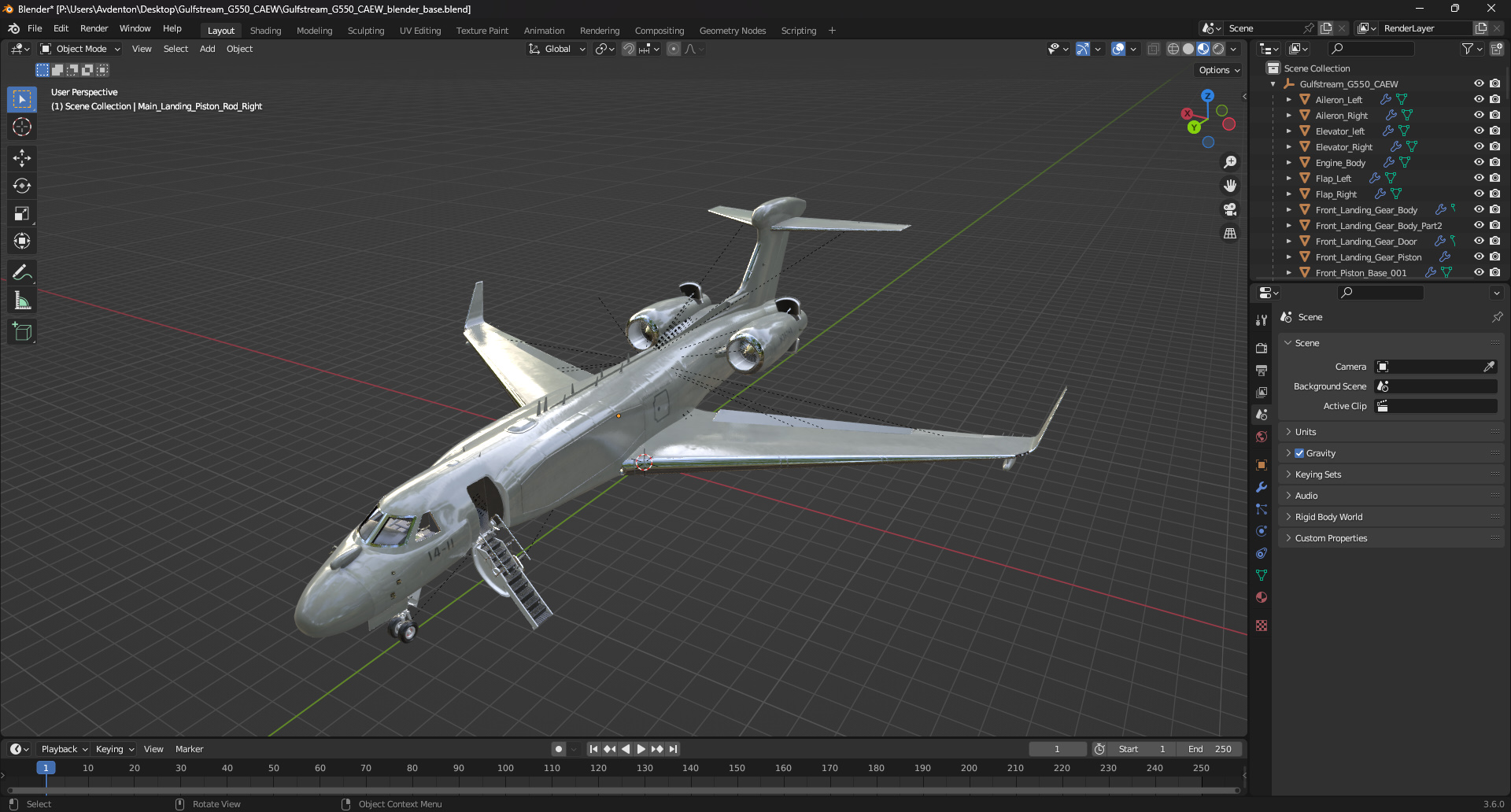Toggle X-ray mode
1511x812 pixels.
[x=1153, y=49]
